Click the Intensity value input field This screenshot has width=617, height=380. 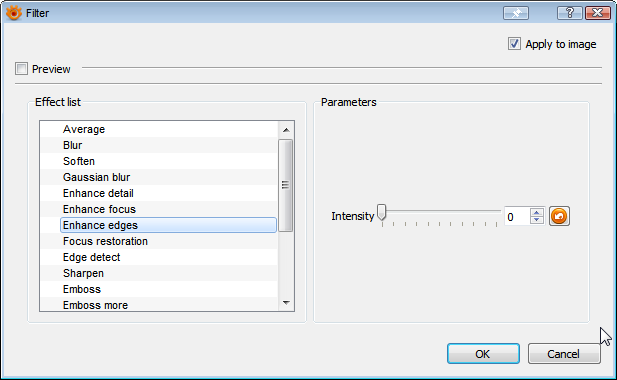click(517, 216)
